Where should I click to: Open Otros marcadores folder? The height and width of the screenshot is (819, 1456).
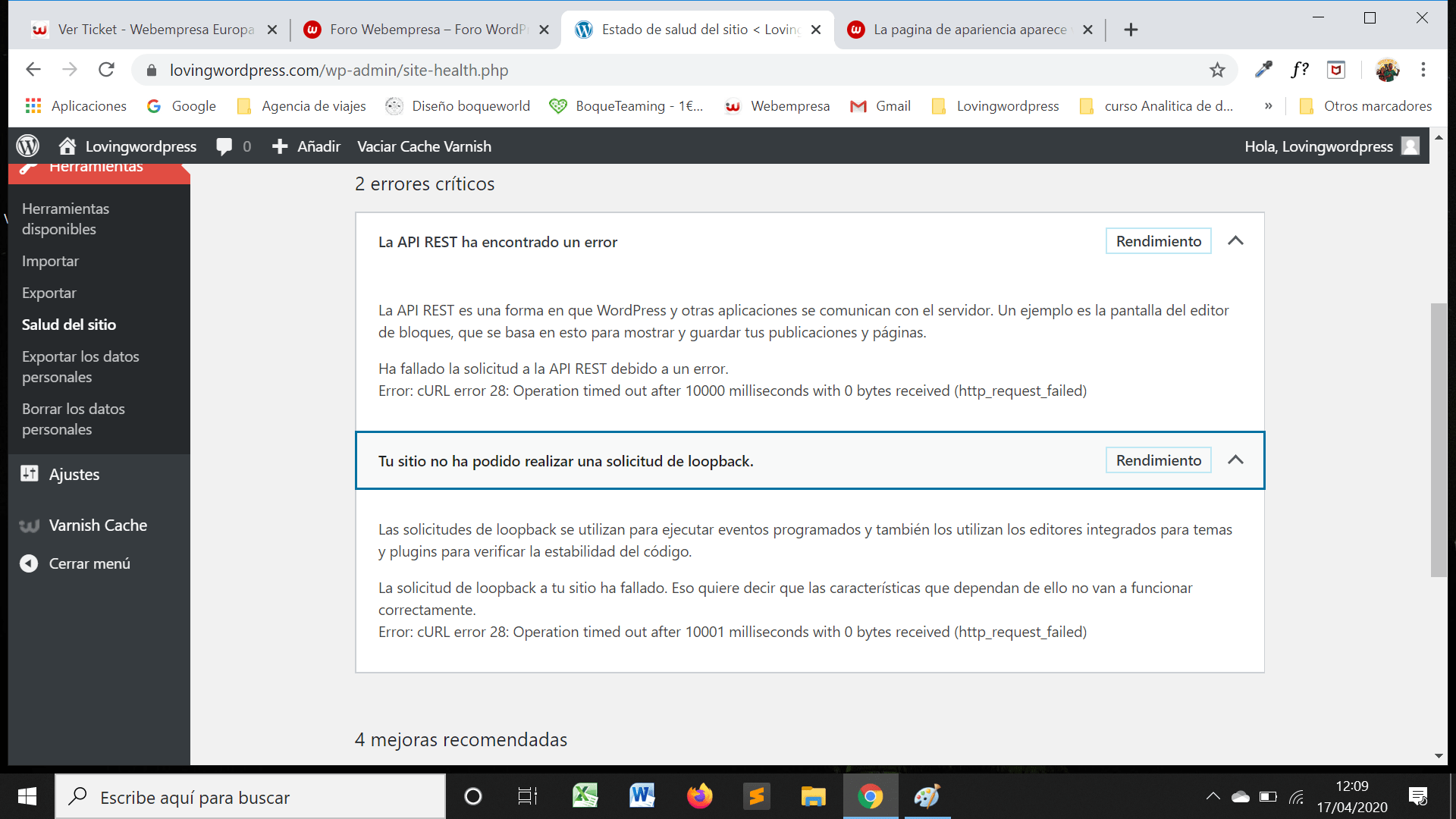[1365, 106]
